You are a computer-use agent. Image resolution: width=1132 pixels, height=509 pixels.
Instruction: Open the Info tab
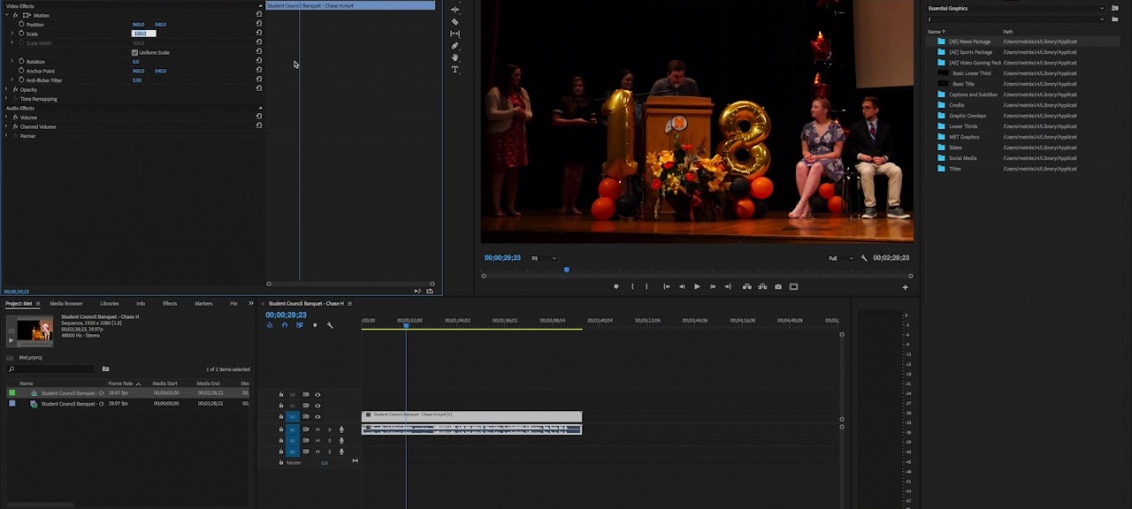tap(141, 303)
